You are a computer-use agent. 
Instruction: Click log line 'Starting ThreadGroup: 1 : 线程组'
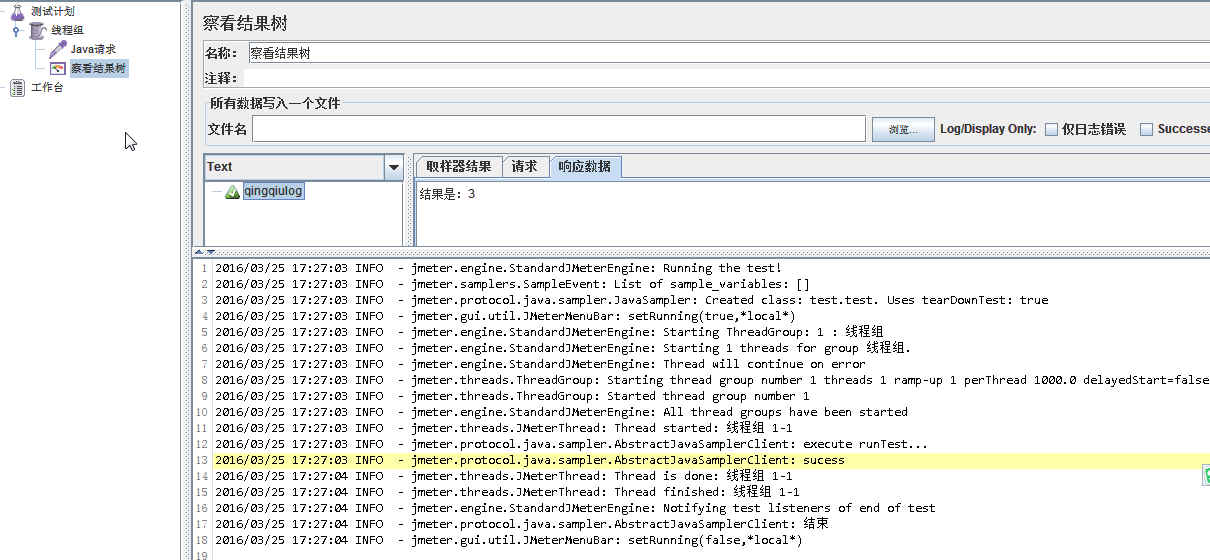click(549, 332)
